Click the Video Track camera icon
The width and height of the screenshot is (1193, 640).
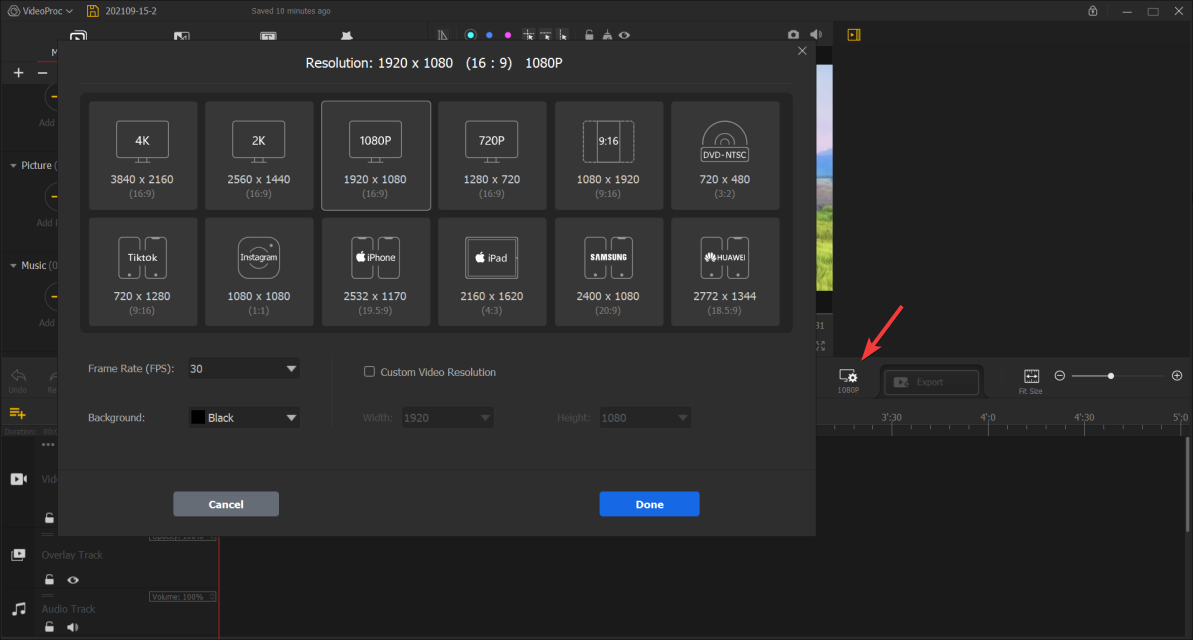(x=18, y=479)
